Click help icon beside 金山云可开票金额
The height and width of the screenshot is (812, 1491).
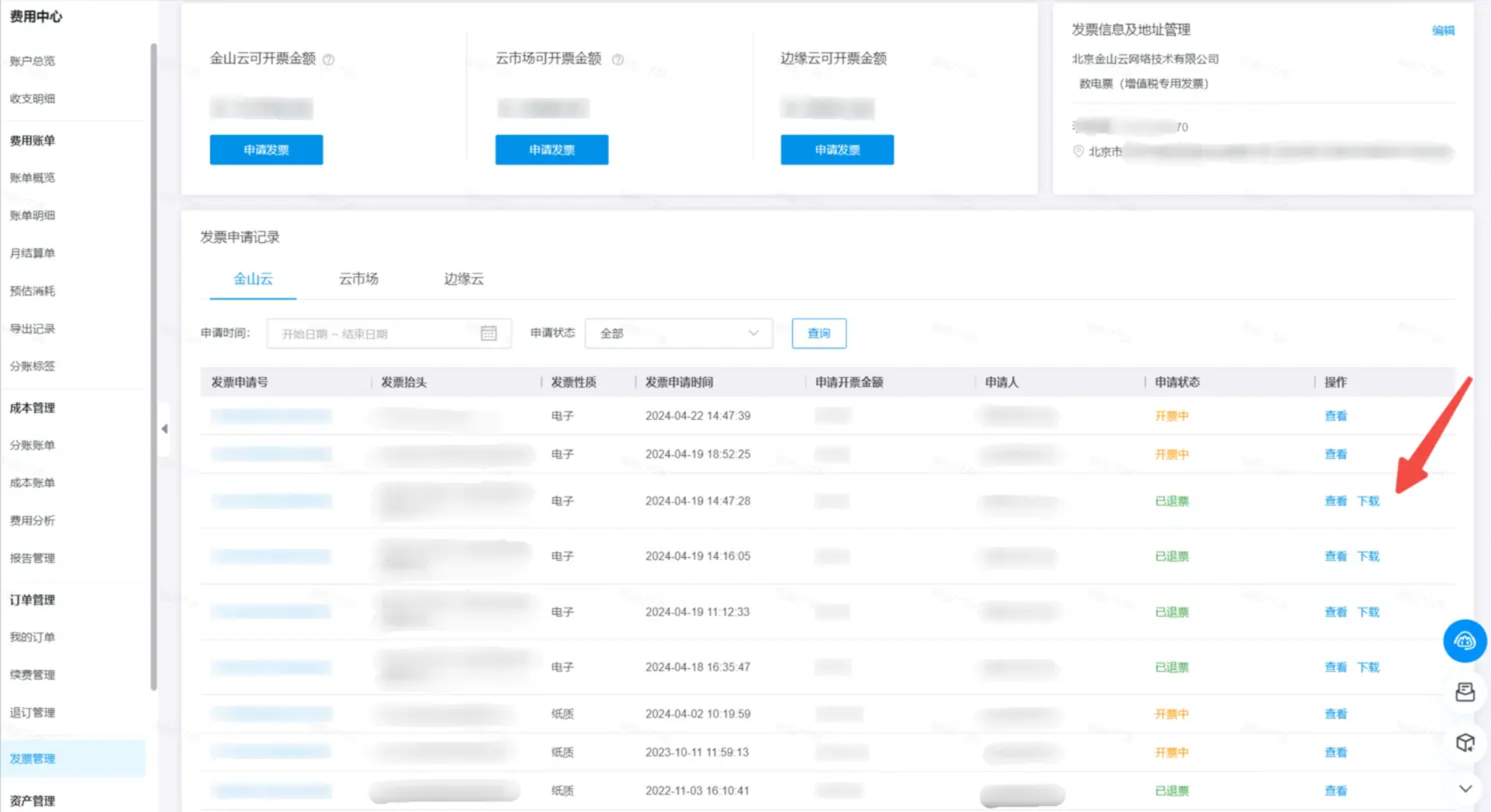pos(328,59)
